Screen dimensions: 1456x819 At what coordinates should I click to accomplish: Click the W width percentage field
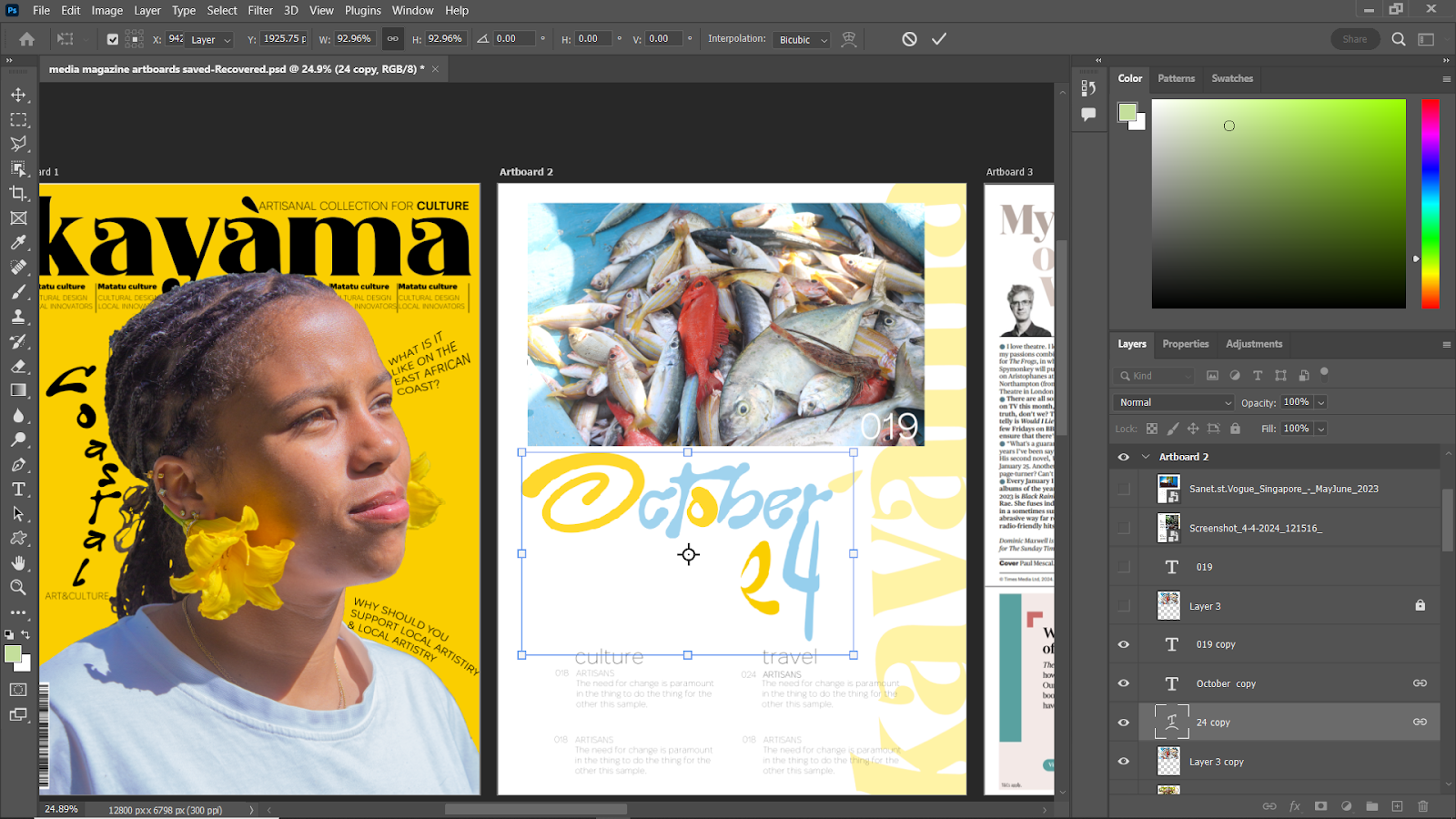coord(353,39)
